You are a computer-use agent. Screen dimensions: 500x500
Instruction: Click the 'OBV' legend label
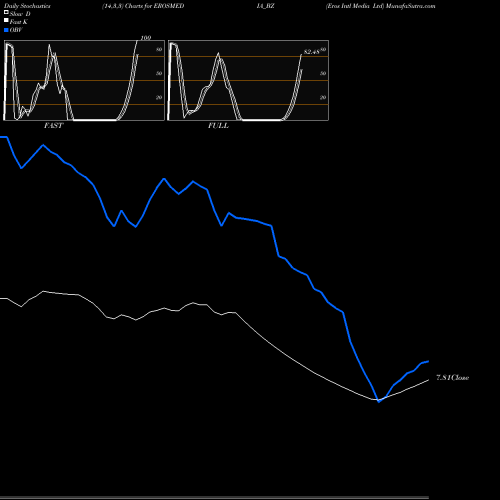[x=16, y=30]
